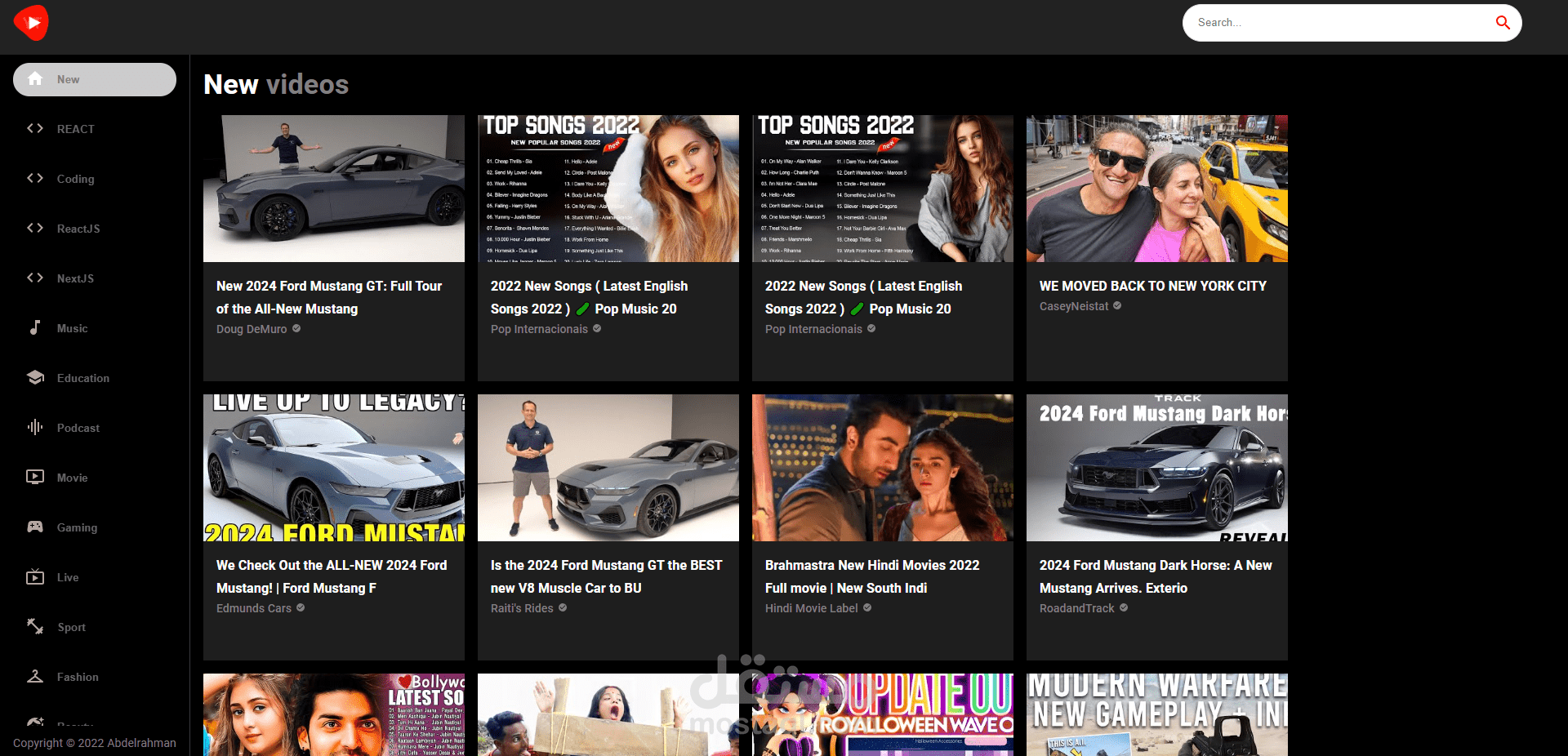Click the 'New videos' page heading
This screenshot has height=756, width=1568.
click(276, 84)
